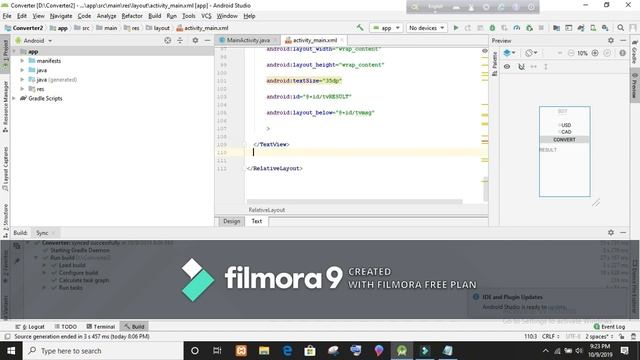640x360 pixels.
Task: Click Sync Project with Gradle Files icon
Action: pyautogui.click(x=581, y=28)
